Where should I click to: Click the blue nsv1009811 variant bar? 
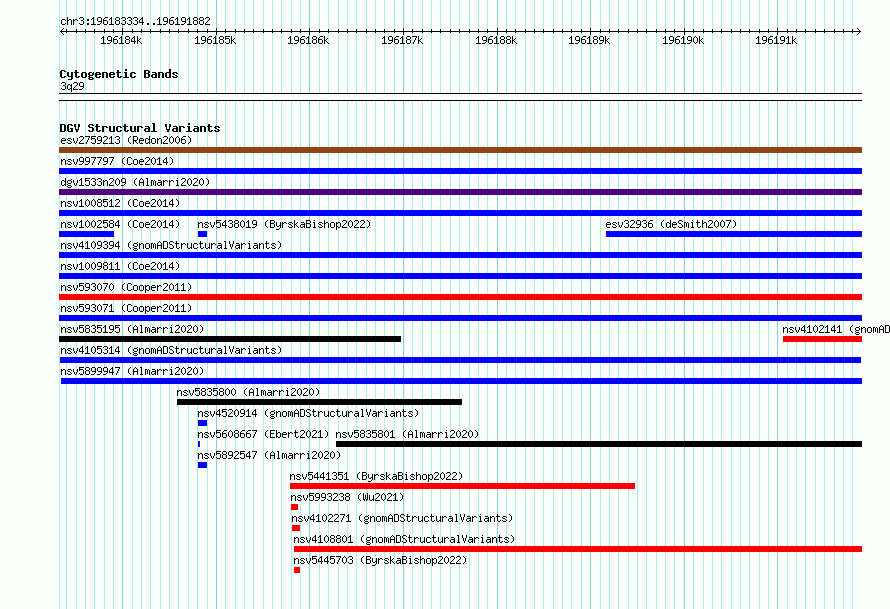(460, 276)
